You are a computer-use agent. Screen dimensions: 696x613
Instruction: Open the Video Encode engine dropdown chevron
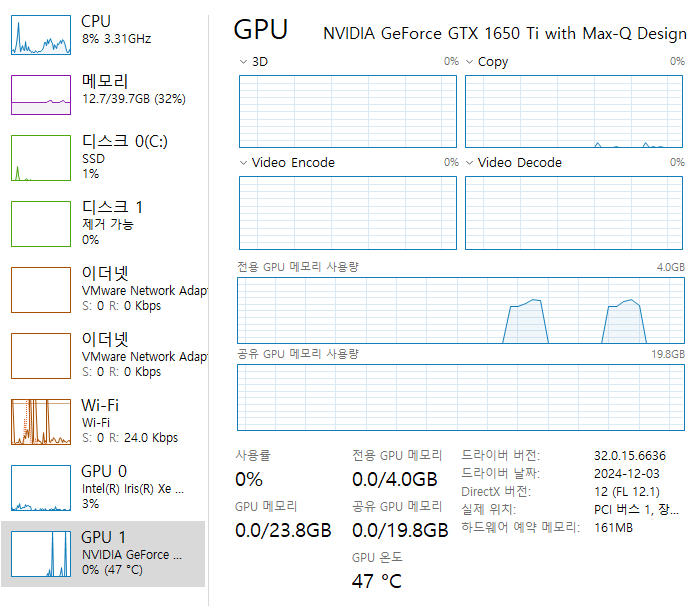click(x=243, y=163)
